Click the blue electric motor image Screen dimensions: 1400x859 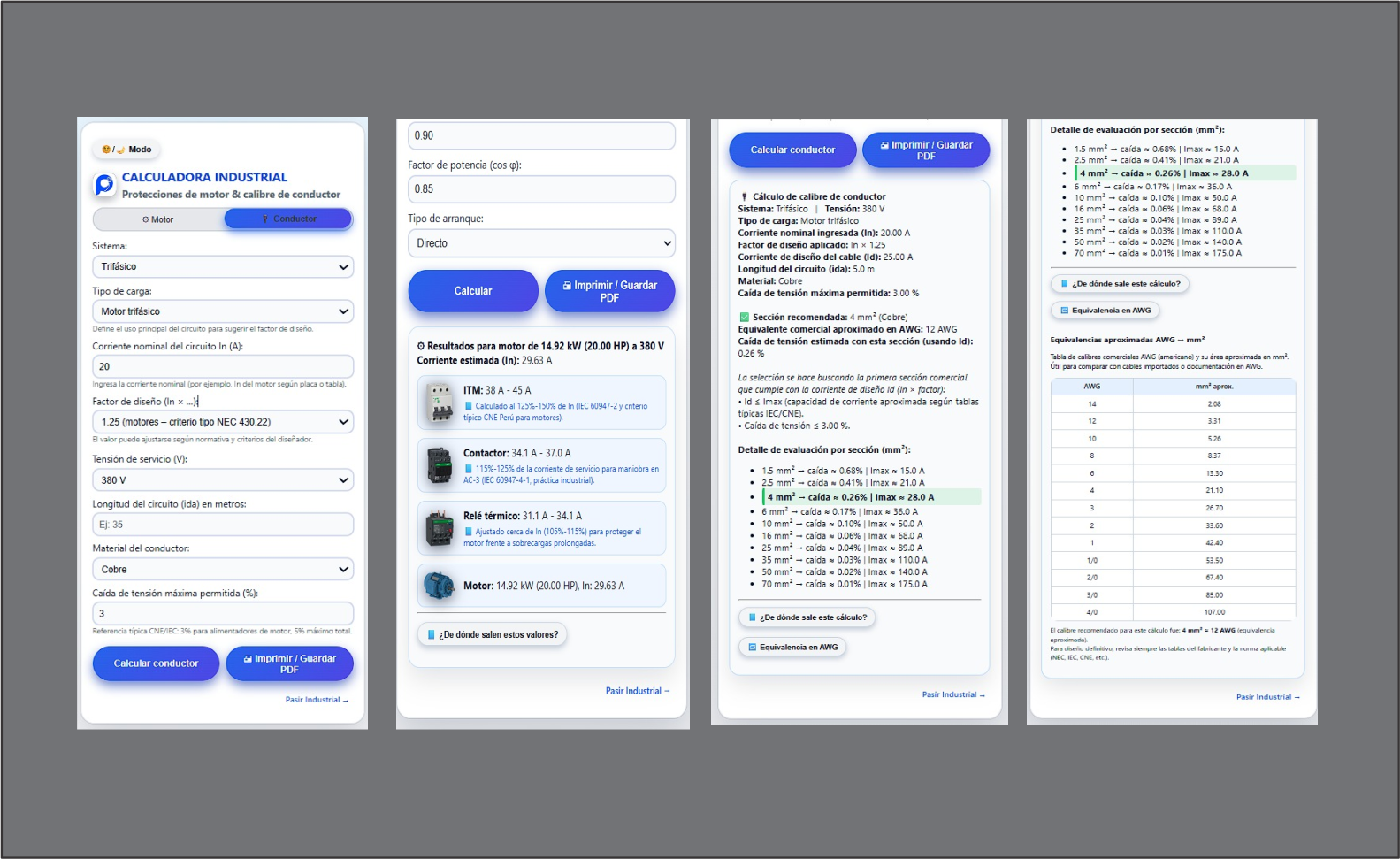(x=440, y=586)
